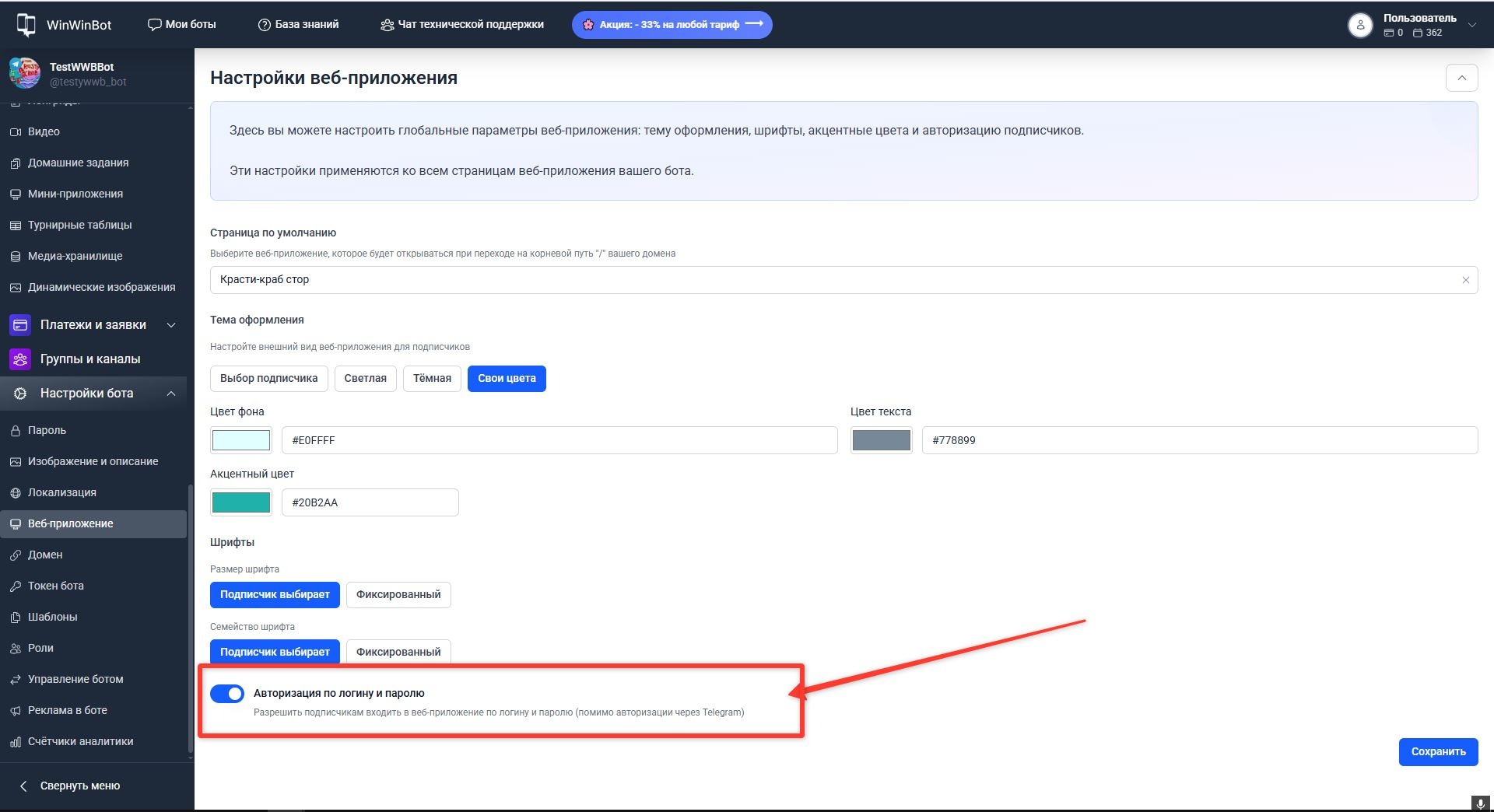The height and width of the screenshot is (812, 1494).
Task: Open Мои боты in top navigation
Action: click(182, 25)
